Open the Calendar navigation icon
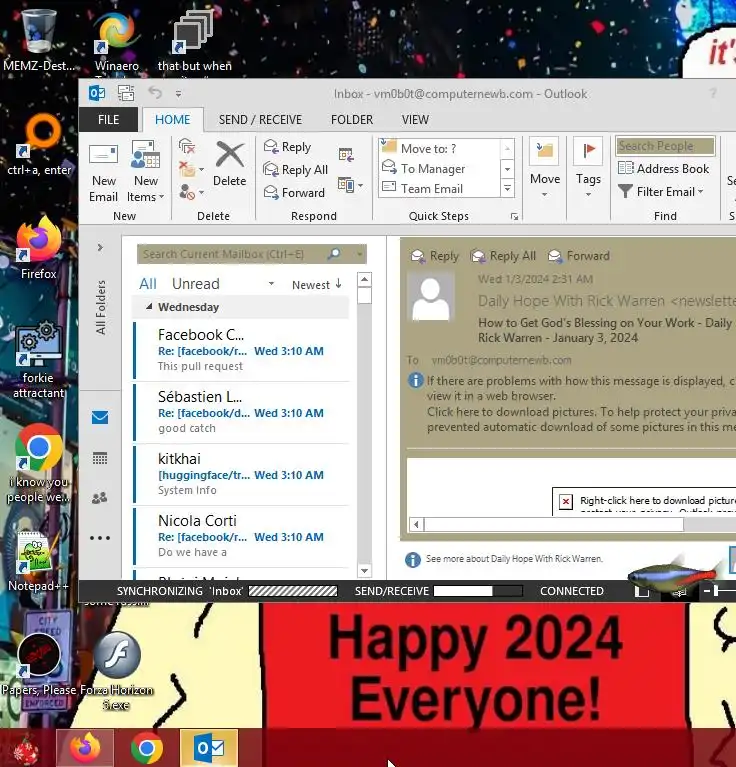736x767 pixels. click(x=100, y=458)
